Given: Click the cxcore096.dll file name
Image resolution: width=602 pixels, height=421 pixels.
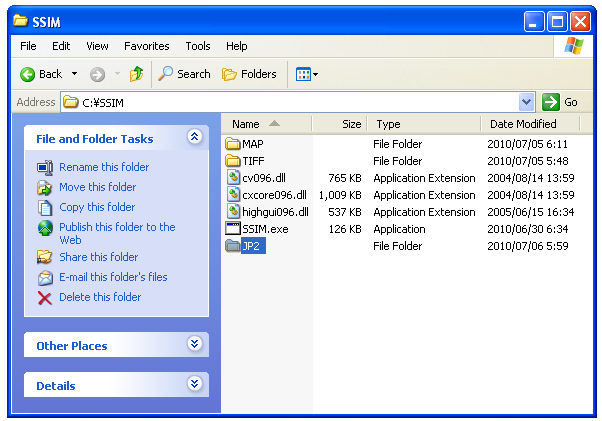Looking at the screenshot, I should point(275,195).
